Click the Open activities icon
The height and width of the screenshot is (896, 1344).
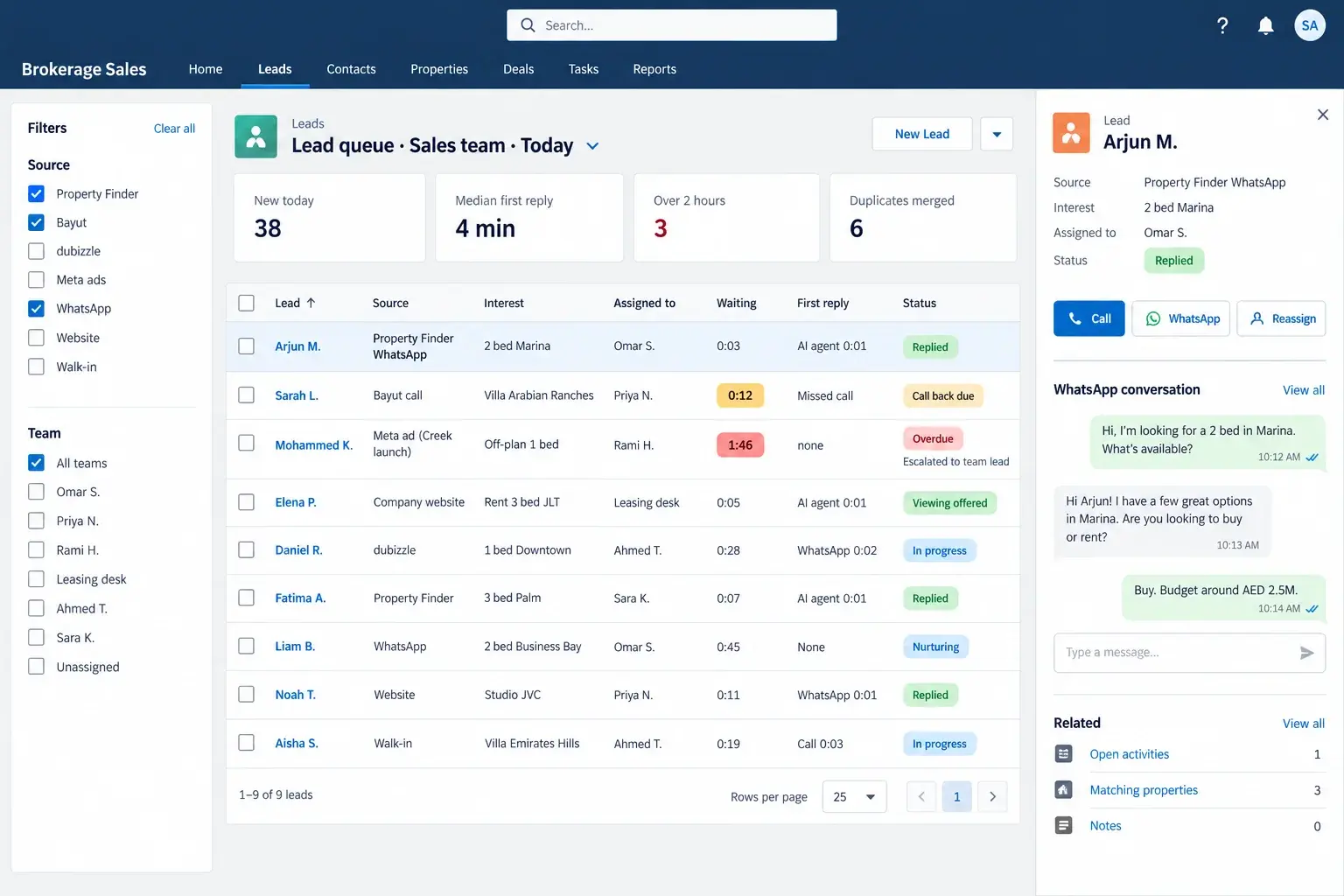(x=1063, y=754)
